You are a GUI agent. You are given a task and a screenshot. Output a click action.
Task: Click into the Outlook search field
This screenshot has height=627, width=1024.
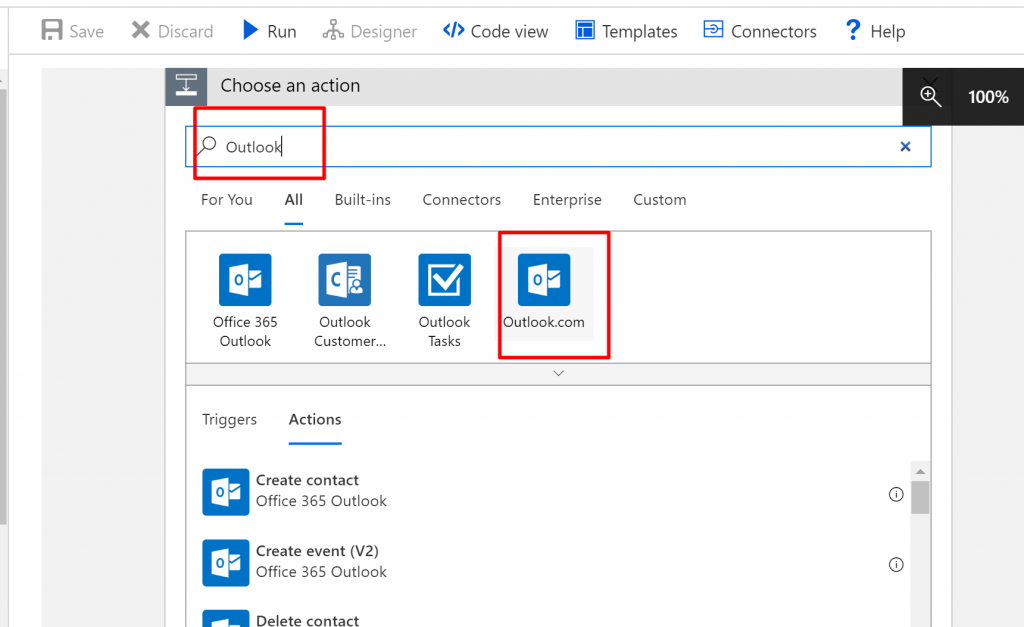click(558, 146)
